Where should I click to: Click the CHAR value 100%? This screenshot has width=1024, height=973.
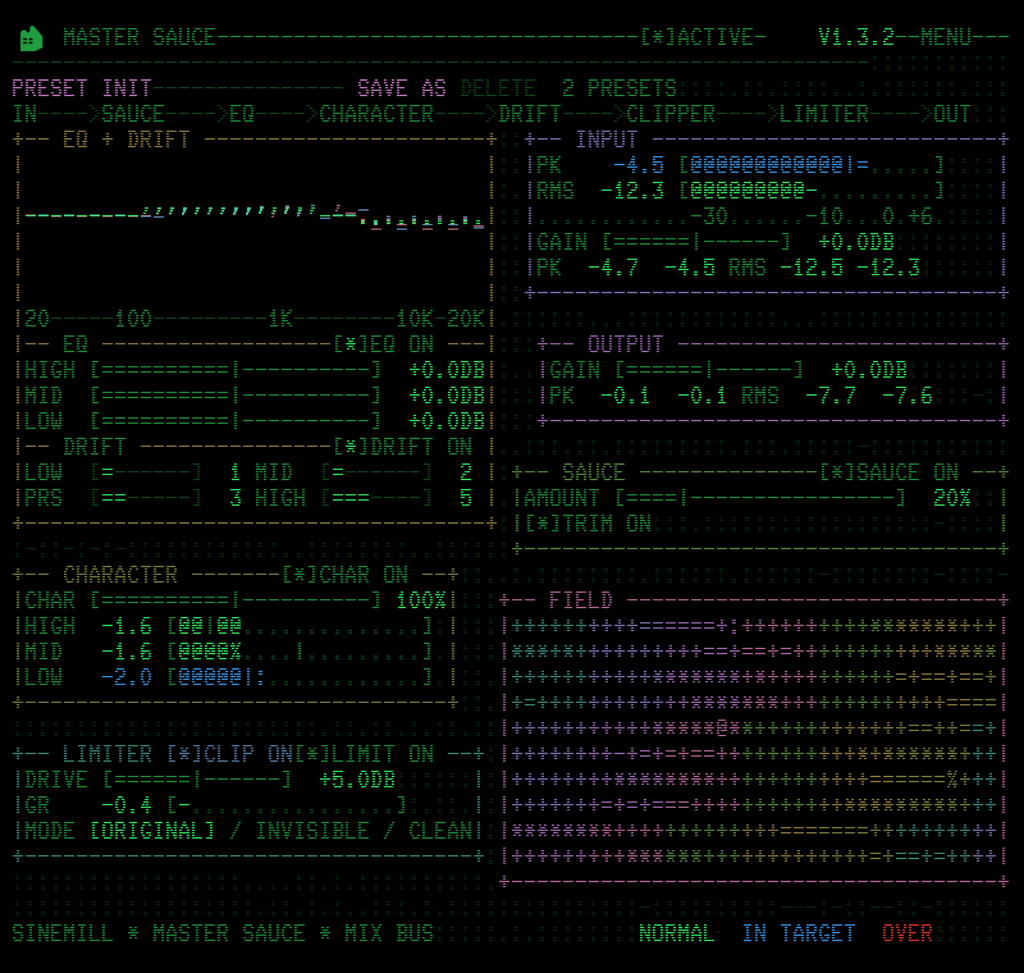421,600
